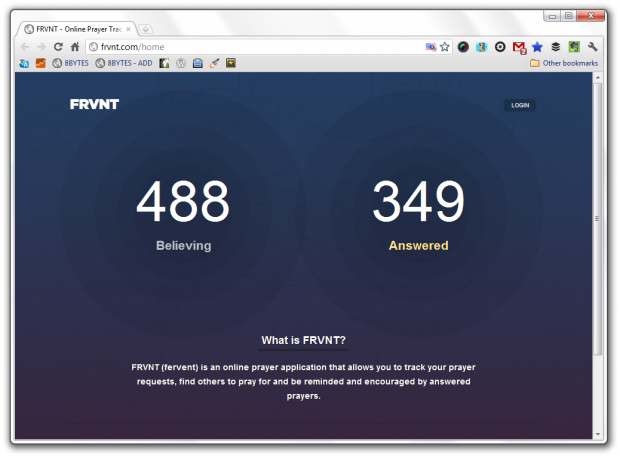Screen dimensions: 620x456
Task: Open the 8BYTES - ADD bookmark
Action: [x=124, y=63]
